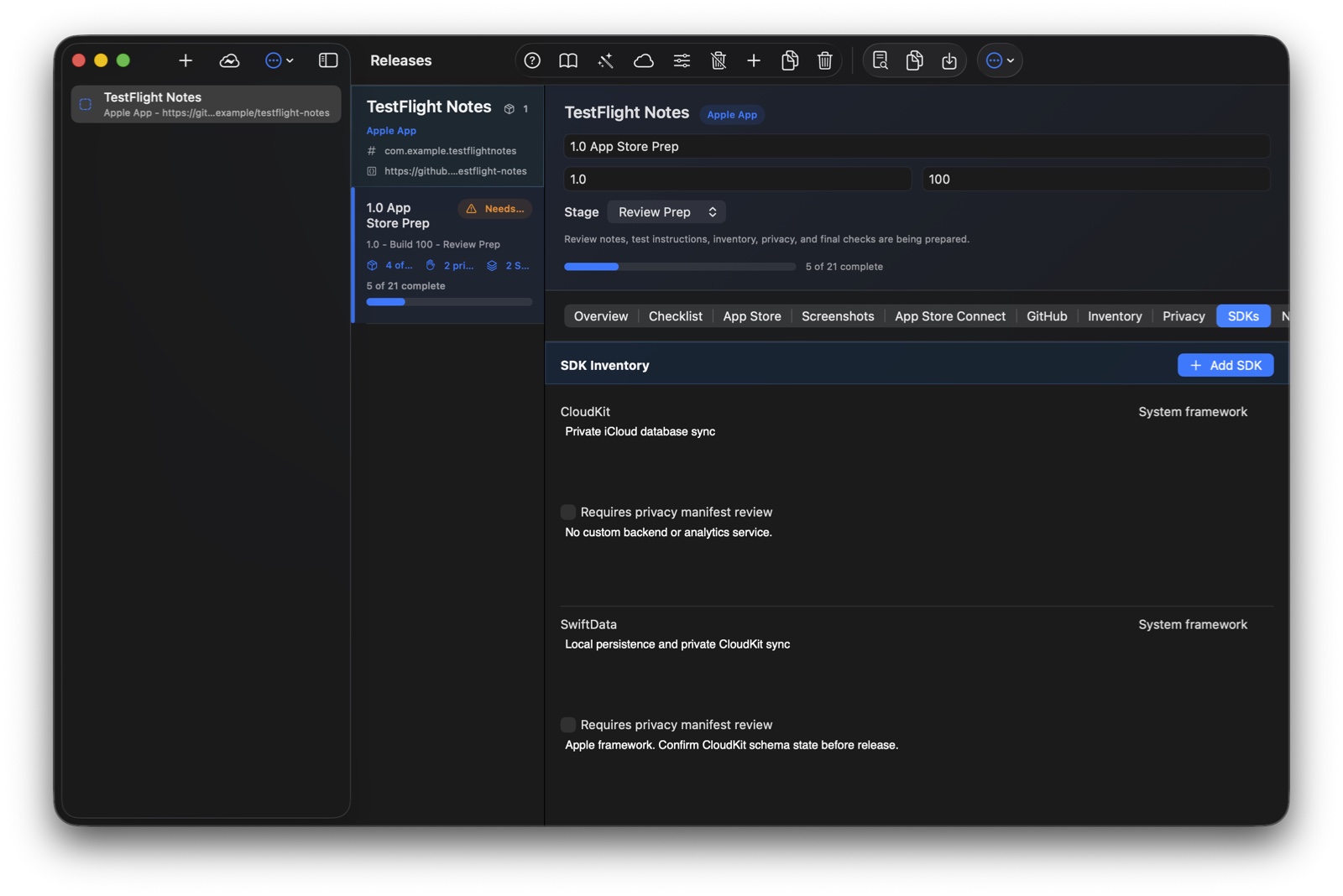
Task: Click Apple App label under TestFlight Notes
Action: click(391, 131)
